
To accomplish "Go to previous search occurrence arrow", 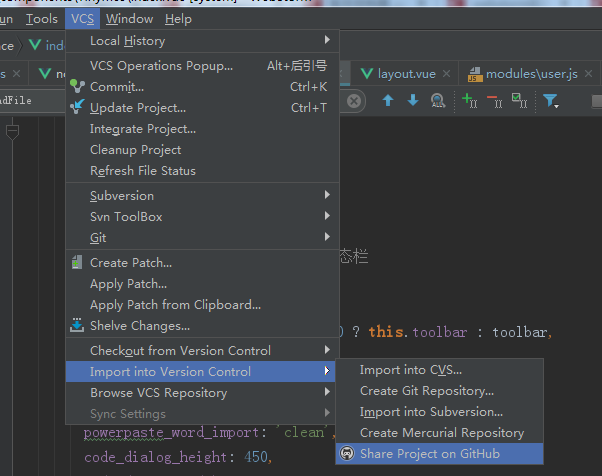I will [x=388, y=100].
